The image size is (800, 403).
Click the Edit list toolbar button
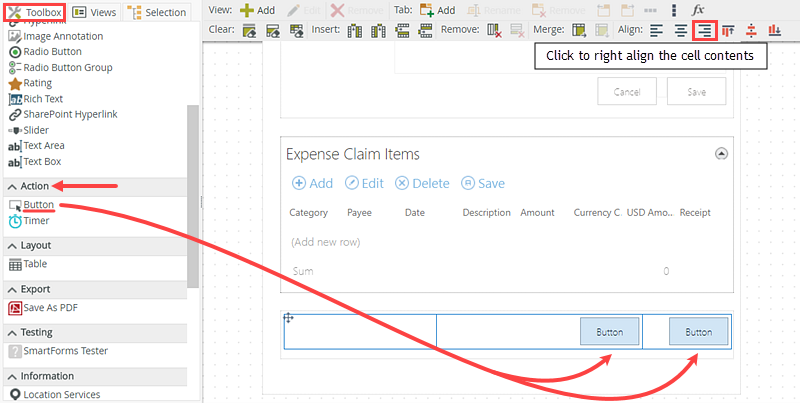[364, 183]
